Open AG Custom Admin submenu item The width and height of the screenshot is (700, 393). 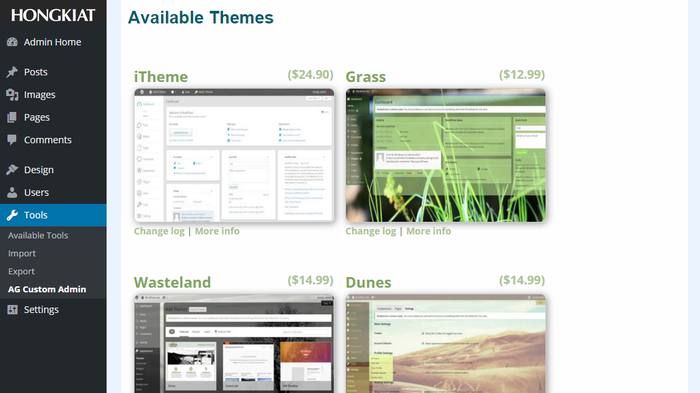pyautogui.click(x=47, y=289)
